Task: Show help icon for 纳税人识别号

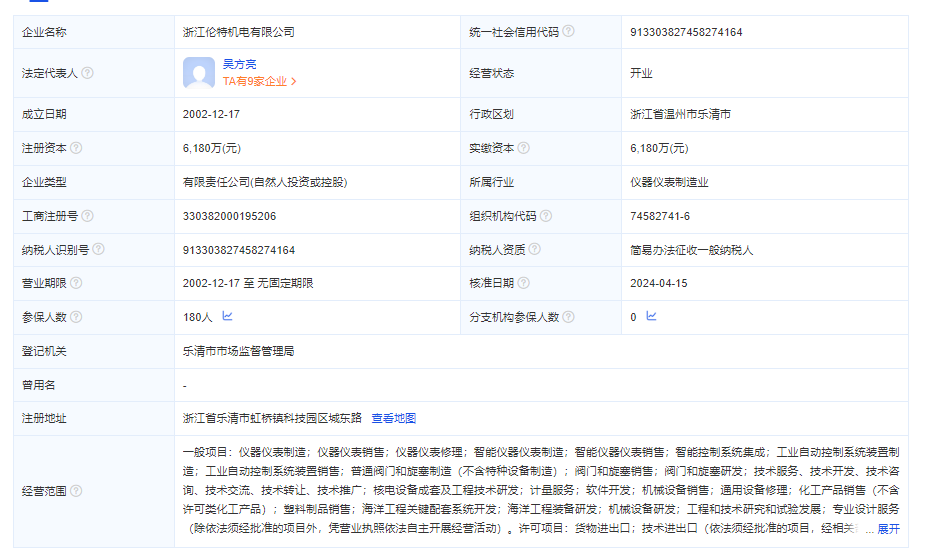Action: [98, 249]
